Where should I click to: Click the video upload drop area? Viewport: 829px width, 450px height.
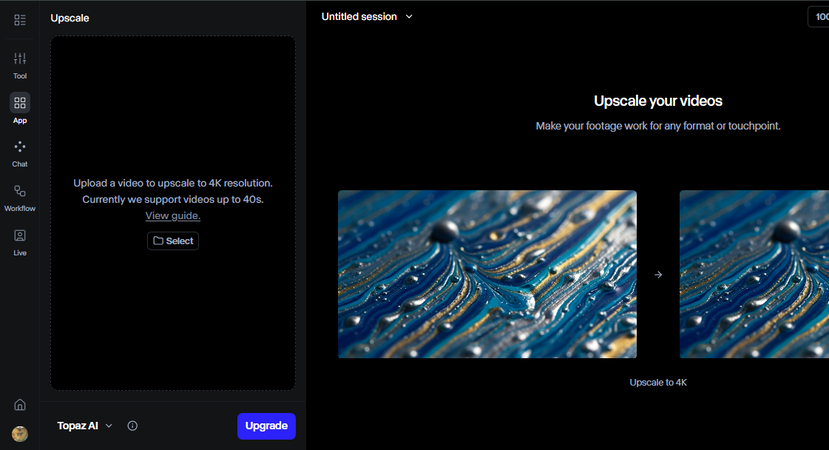[x=173, y=213]
